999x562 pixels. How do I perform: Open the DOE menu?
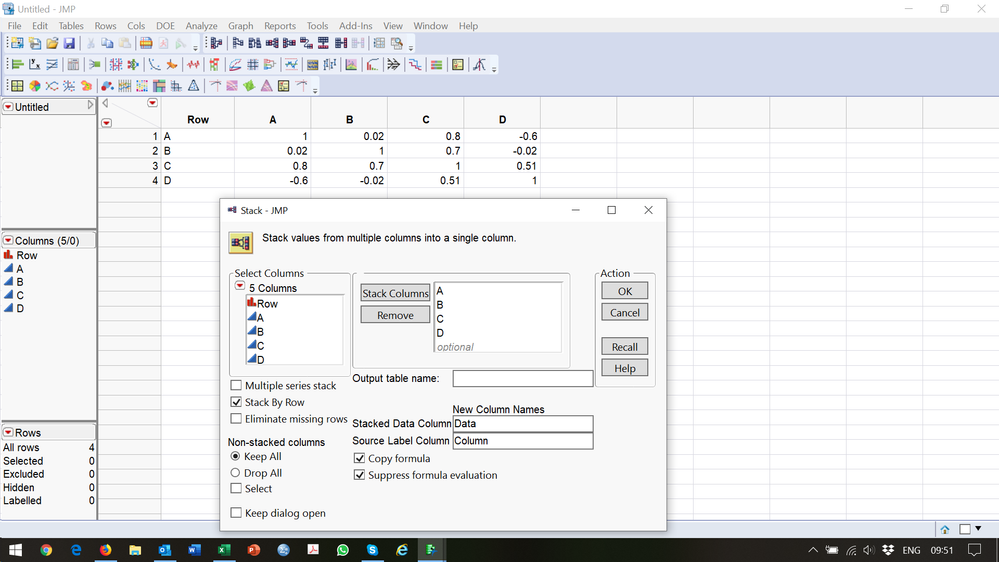click(165, 25)
